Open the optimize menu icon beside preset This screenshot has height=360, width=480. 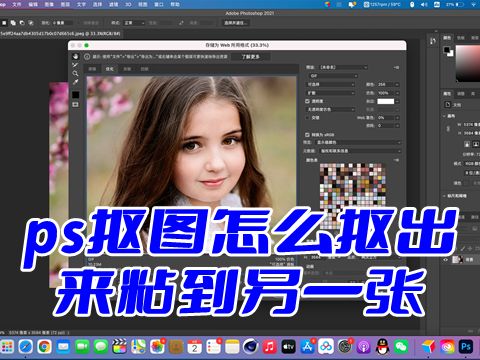pyautogui.click(x=396, y=67)
